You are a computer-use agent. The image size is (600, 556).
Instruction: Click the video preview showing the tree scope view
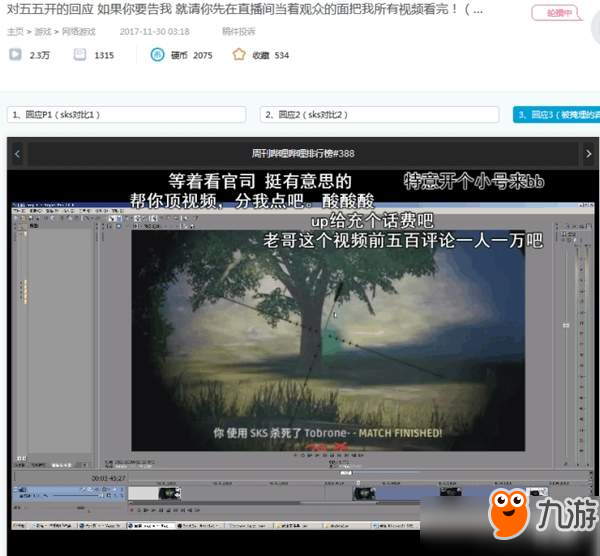click(x=328, y=341)
